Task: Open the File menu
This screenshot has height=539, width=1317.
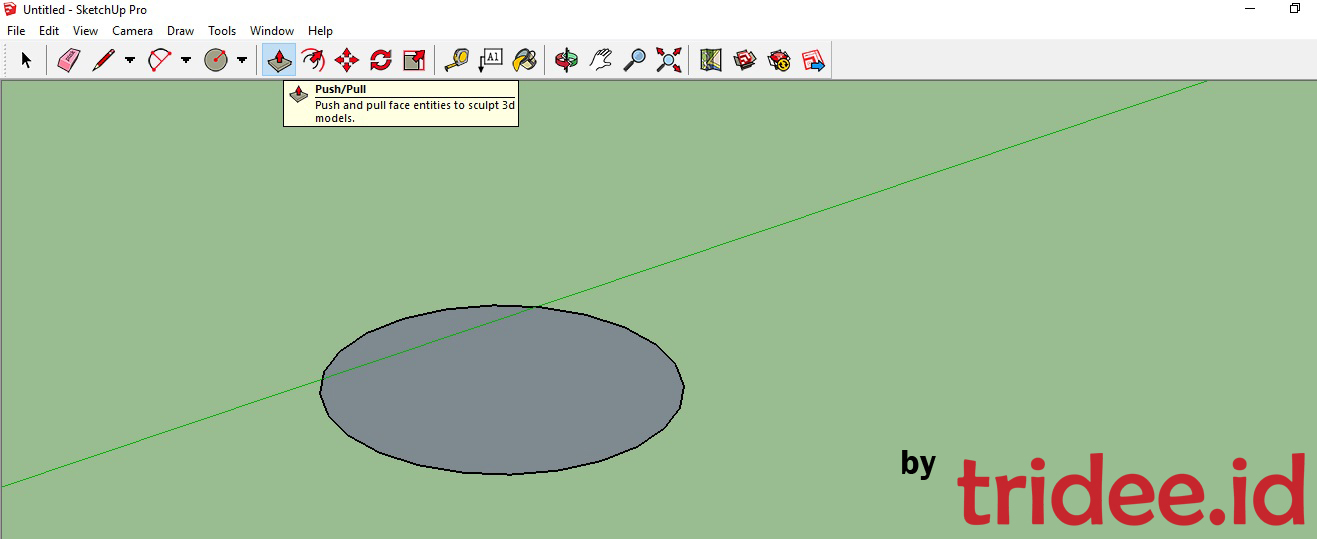Action: pyautogui.click(x=16, y=31)
